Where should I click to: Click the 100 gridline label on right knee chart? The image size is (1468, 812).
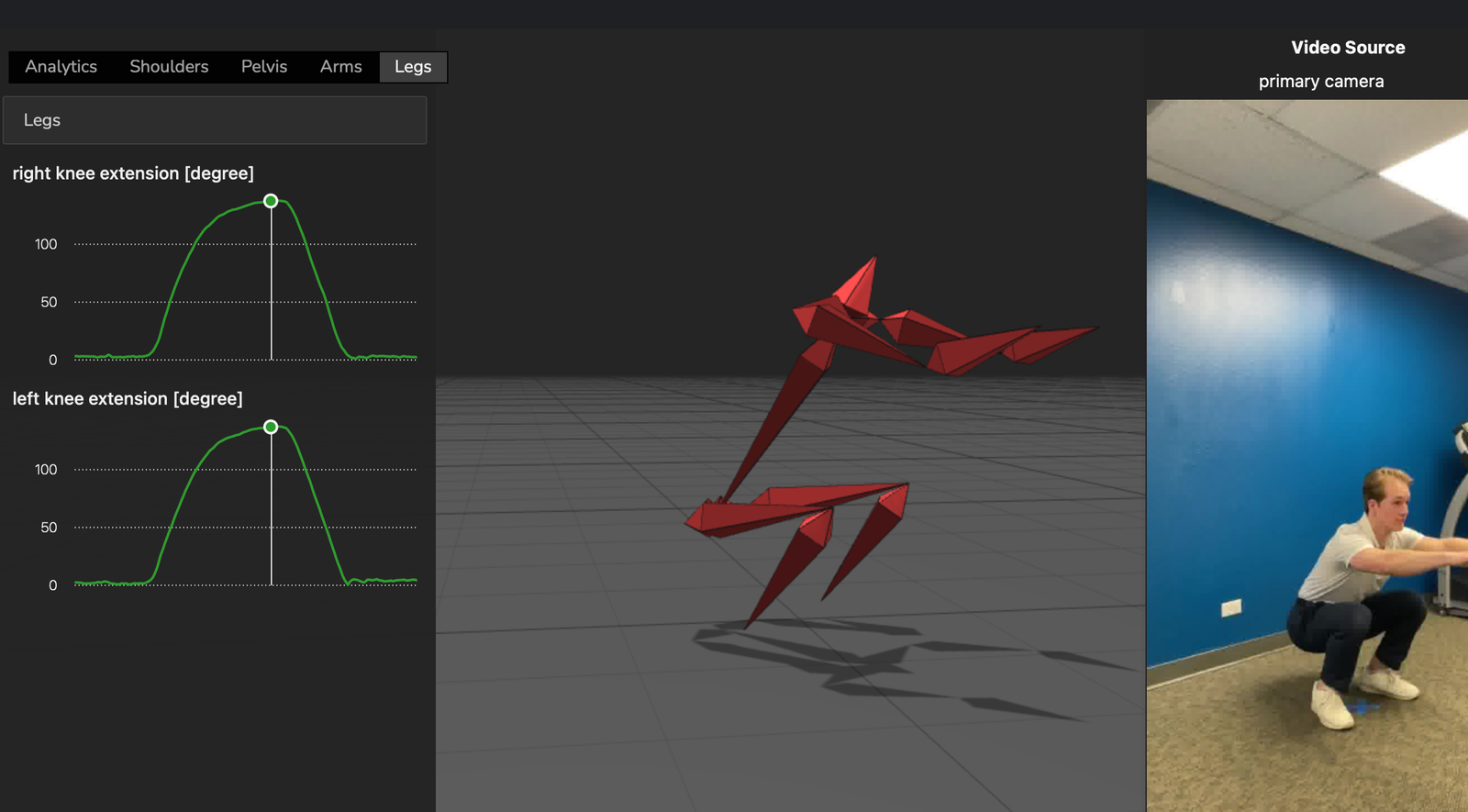(46, 244)
